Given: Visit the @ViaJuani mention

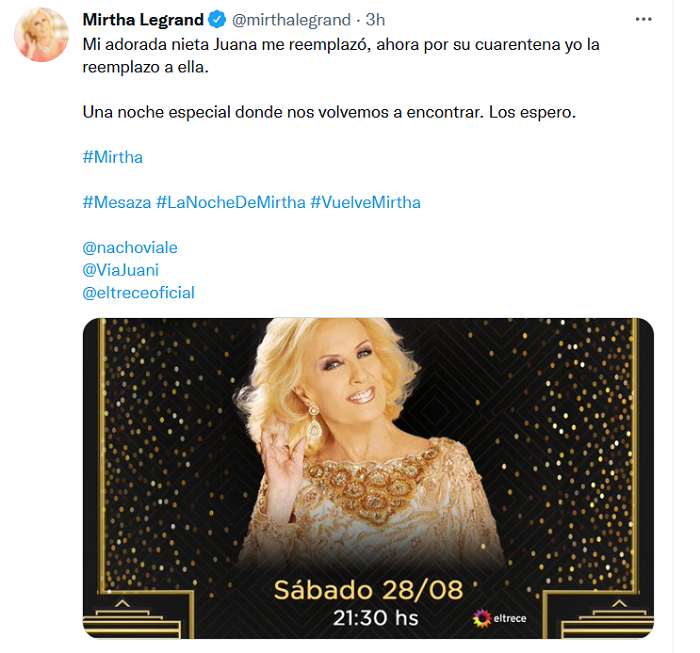Looking at the screenshot, I should coord(121,270).
